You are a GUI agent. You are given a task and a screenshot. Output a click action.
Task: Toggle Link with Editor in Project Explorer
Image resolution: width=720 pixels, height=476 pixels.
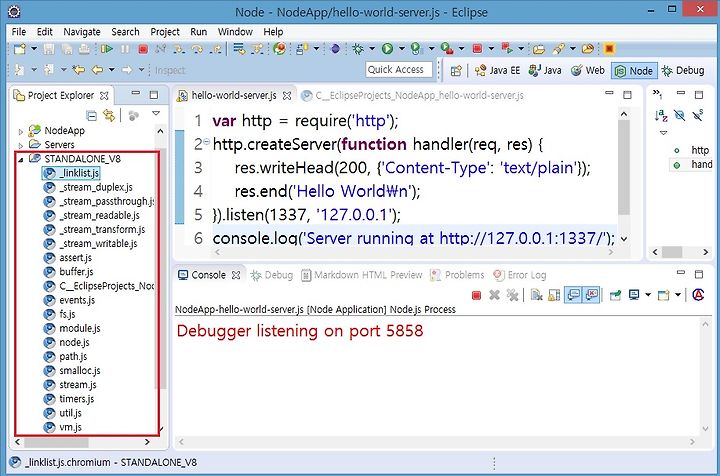coord(109,115)
